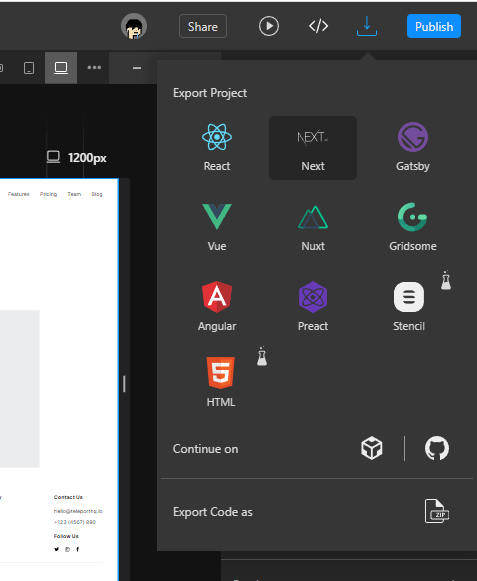Select the tablet device view icon
This screenshot has width=477, height=581.
click(x=29, y=68)
